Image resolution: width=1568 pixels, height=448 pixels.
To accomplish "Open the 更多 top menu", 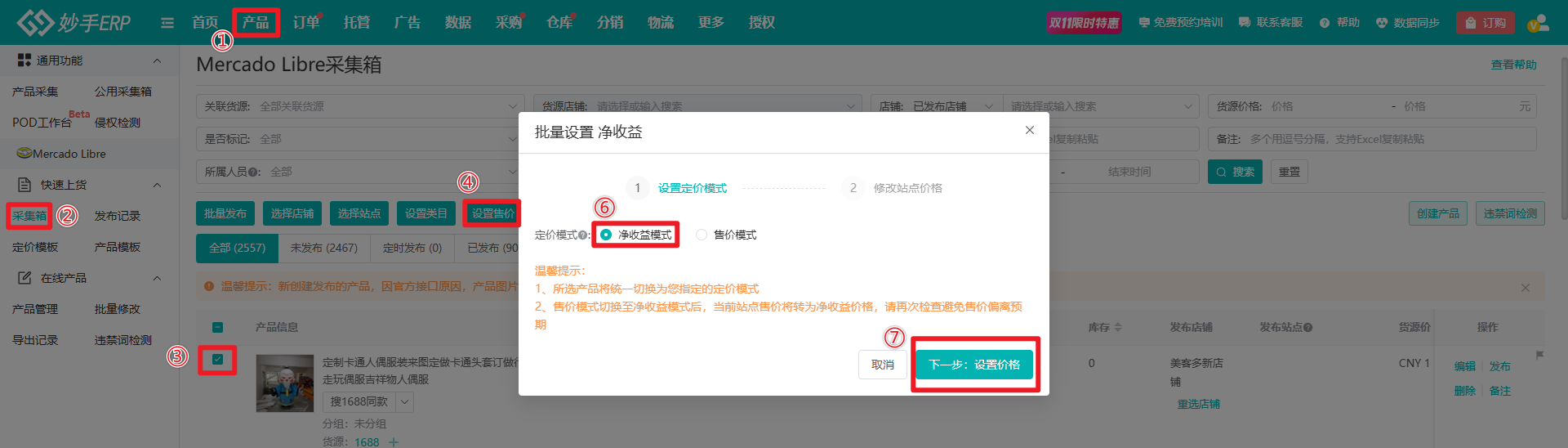I will [711, 22].
